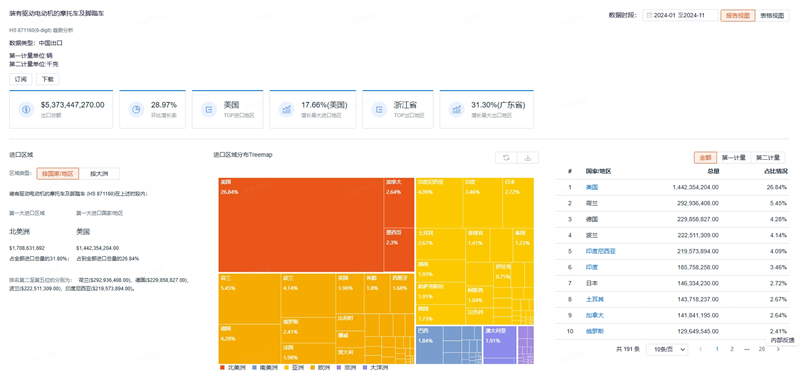This screenshot has width=800, height=378.
Task: Go to the next page with right arrow
Action: point(778,349)
